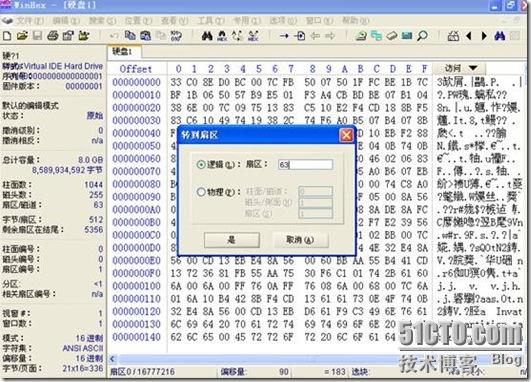Image resolution: width=531 pixels, height=382 pixels.
Task: Click the 8.0 GB total capacity value
Action: coord(90,160)
